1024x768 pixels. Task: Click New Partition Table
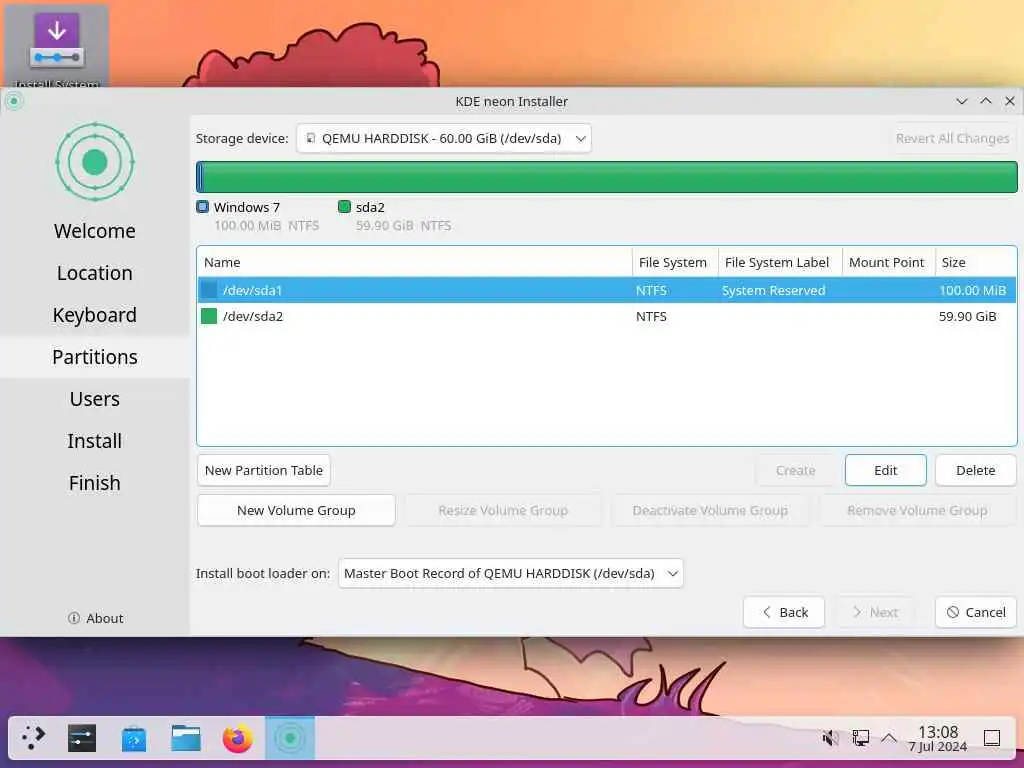click(x=264, y=470)
